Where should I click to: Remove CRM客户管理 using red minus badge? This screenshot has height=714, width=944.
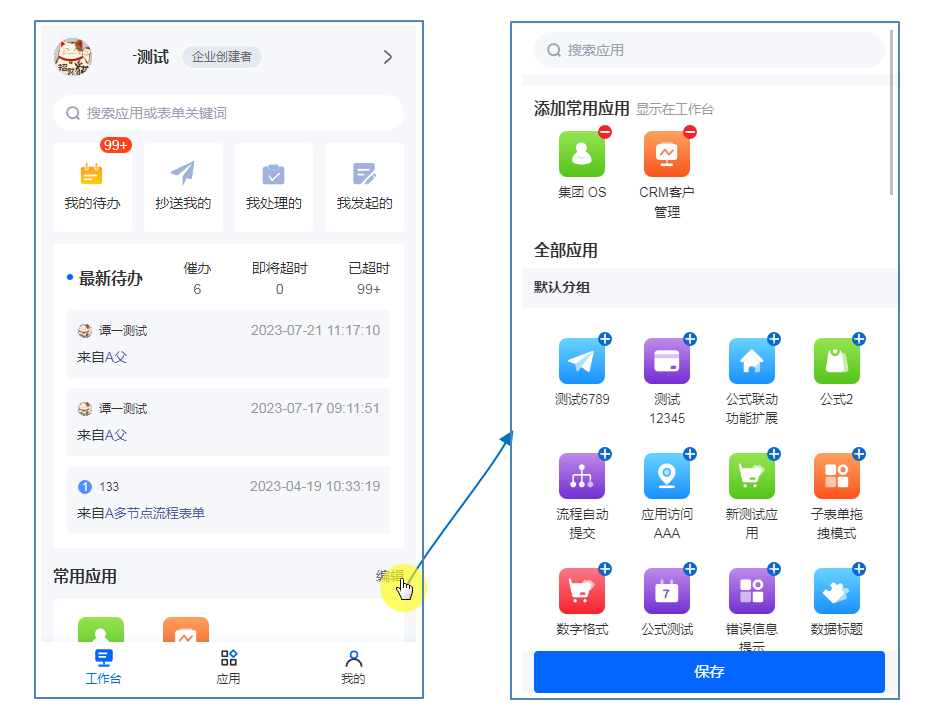[x=690, y=132]
